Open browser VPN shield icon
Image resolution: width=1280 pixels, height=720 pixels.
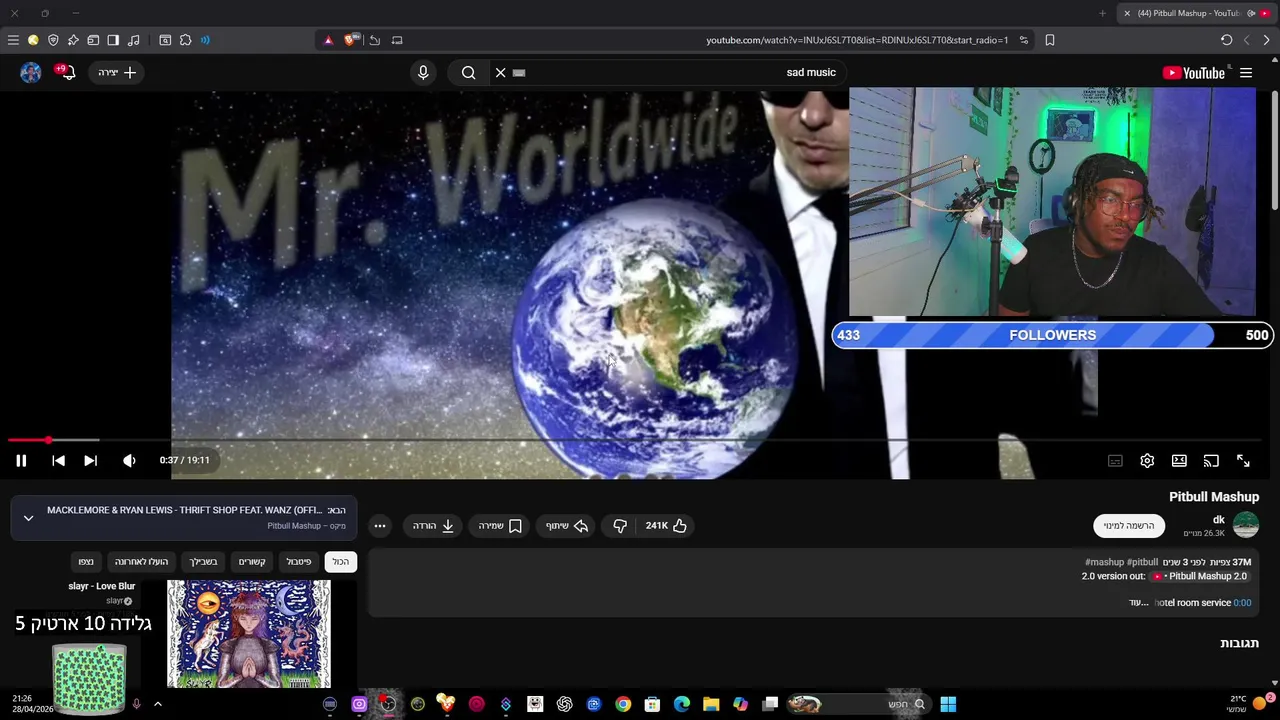(53, 40)
